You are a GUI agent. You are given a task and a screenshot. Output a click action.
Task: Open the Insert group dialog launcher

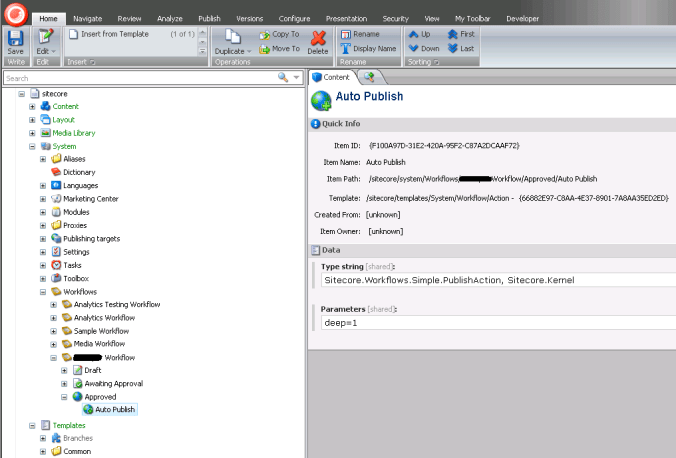coord(92,63)
